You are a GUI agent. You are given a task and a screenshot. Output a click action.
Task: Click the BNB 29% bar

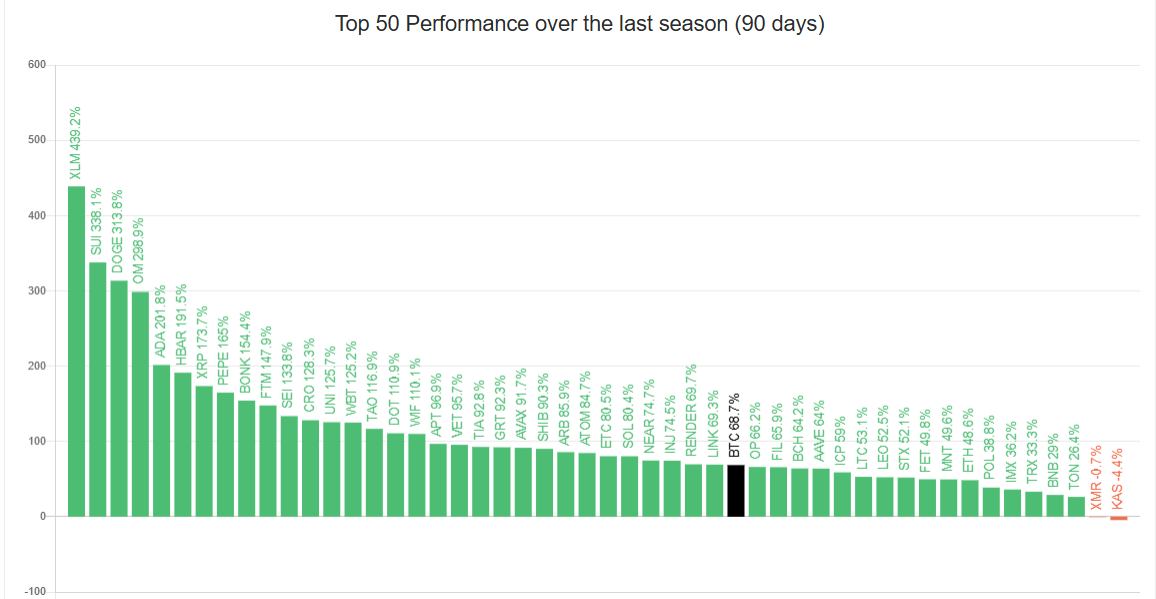[1054, 505]
